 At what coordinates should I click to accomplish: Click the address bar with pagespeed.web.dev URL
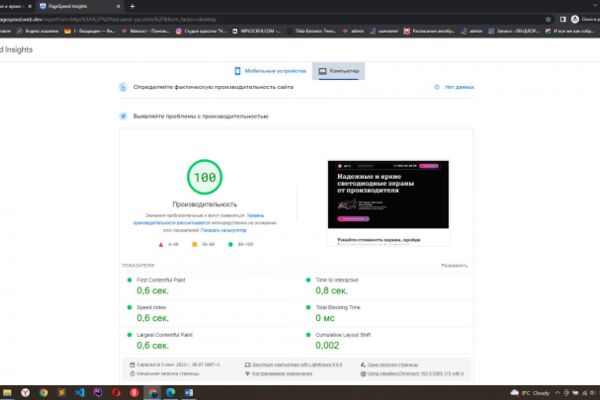pyautogui.click(x=268, y=19)
